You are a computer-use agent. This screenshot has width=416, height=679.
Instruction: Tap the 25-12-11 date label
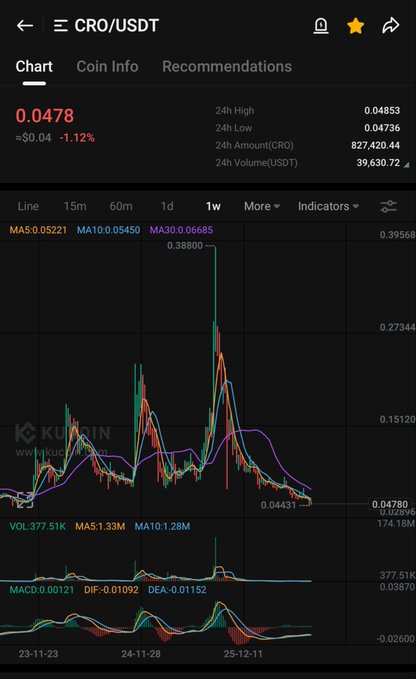243,653
